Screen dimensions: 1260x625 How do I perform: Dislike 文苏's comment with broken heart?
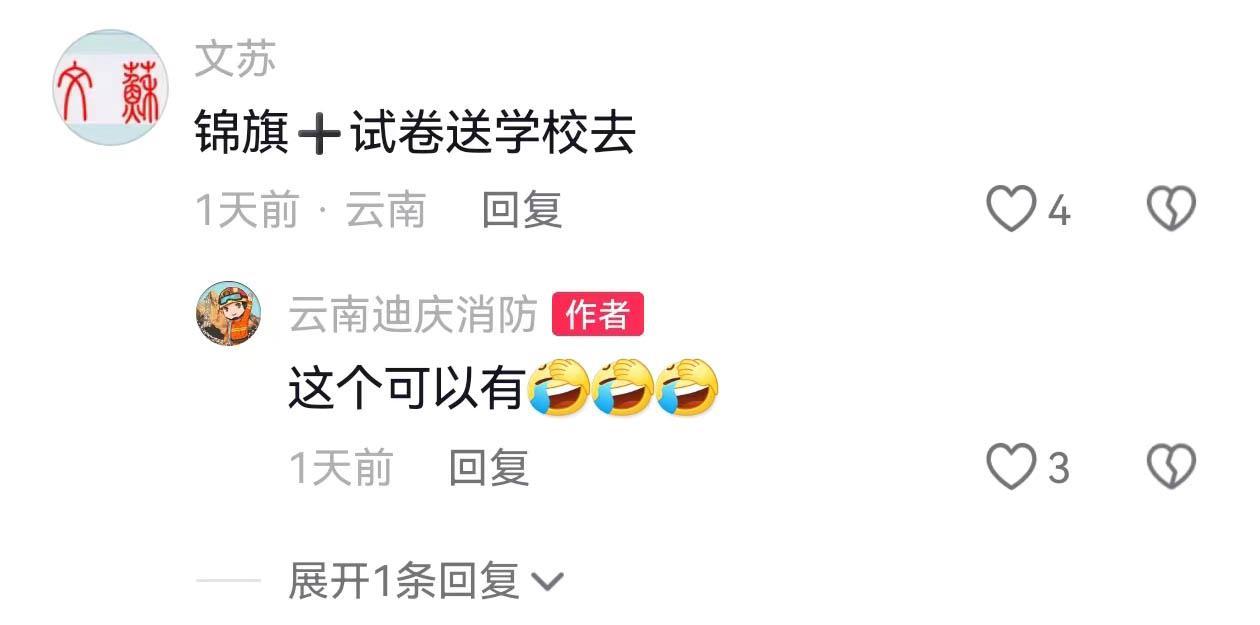coord(1170,210)
